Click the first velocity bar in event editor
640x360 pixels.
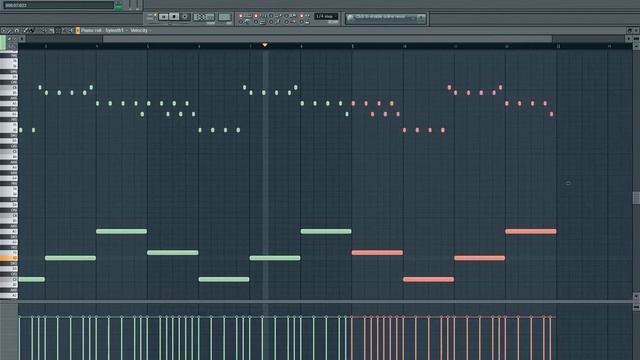pos(19,337)
